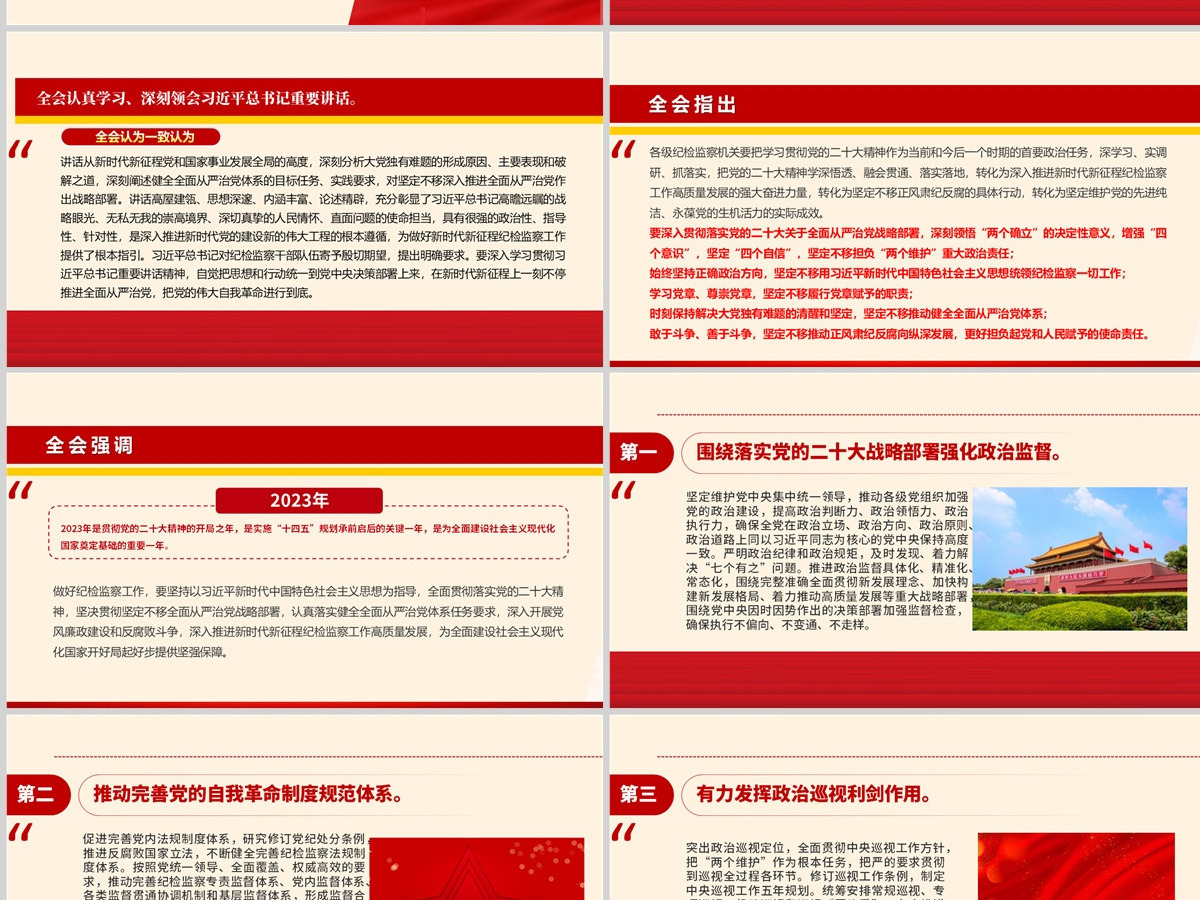Image resolution: width=1200 pixels, height=900 pixels.
Task: Click the quotation mark icon on 第一 slide
Action: point(623,490)
